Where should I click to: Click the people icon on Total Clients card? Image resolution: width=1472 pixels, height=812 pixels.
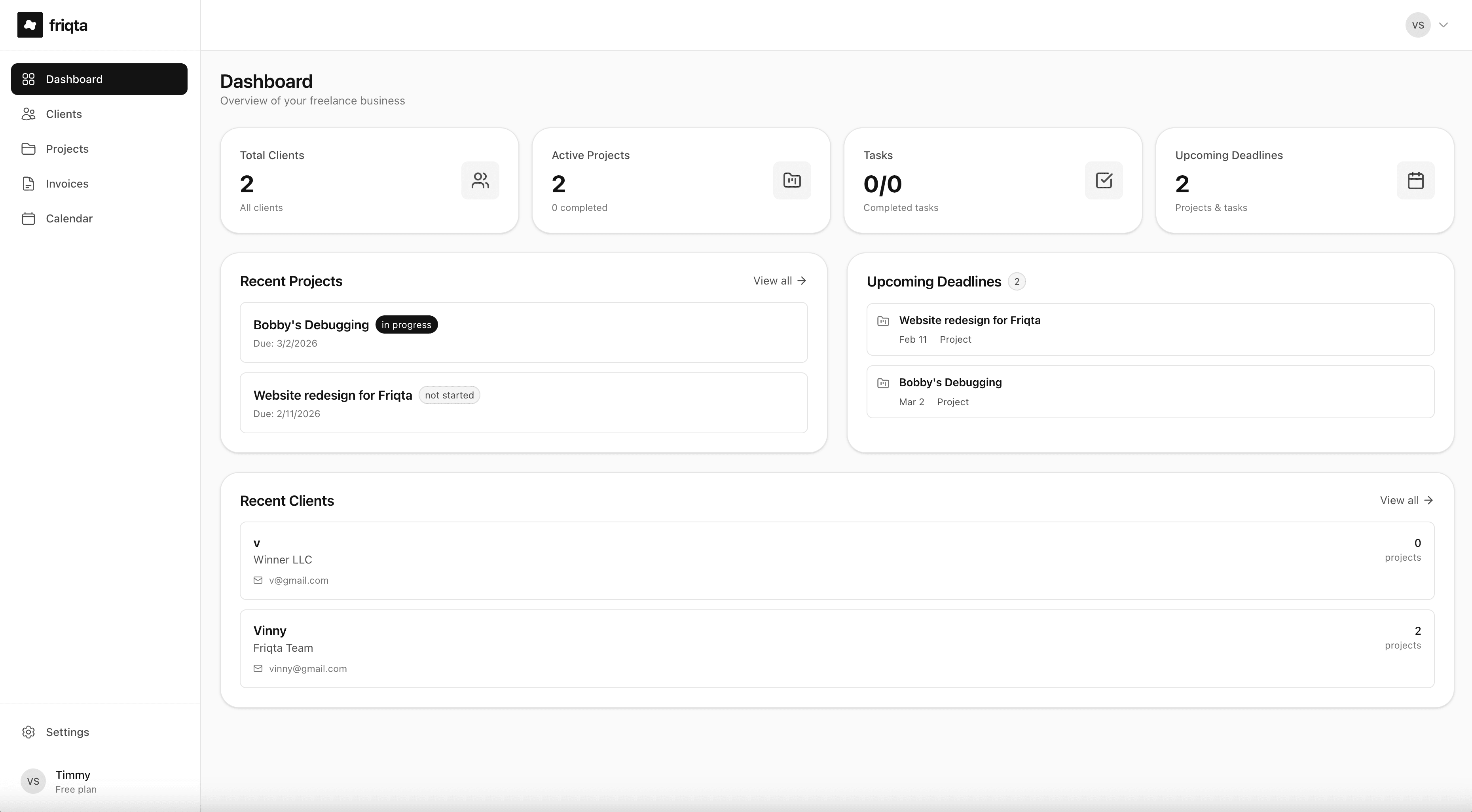480,180
